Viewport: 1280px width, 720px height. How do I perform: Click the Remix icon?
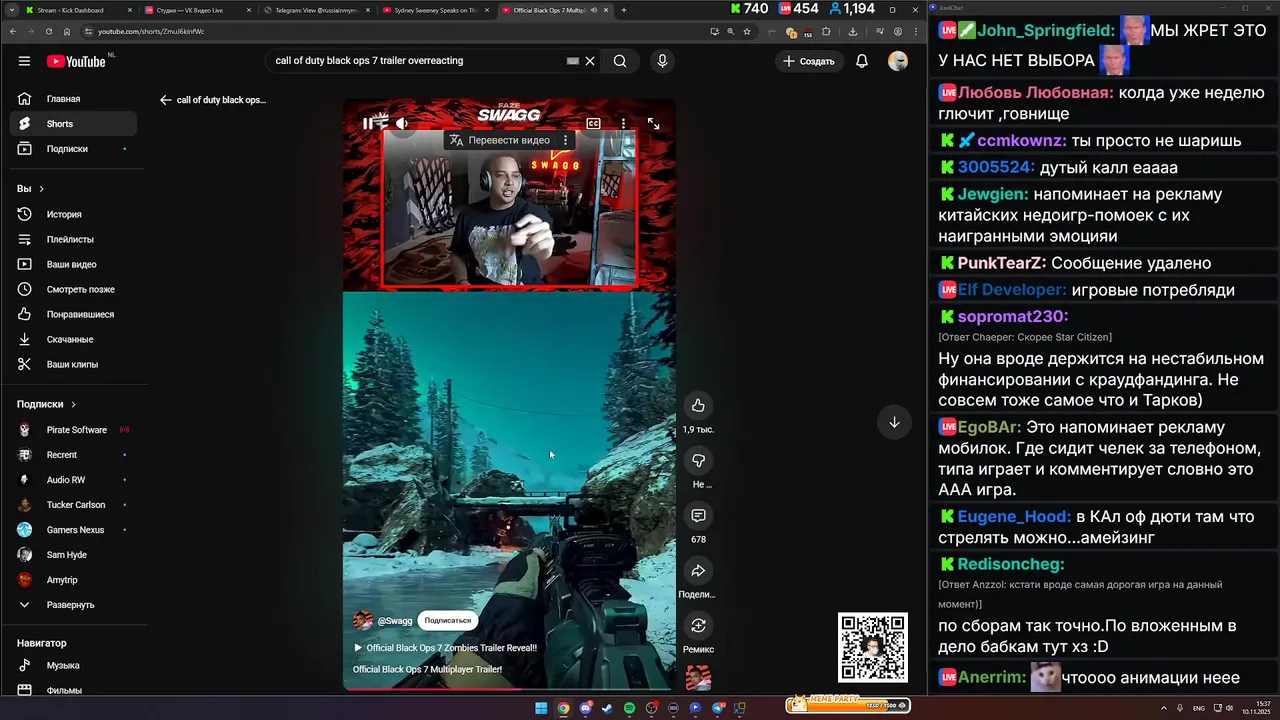pos(698,625)
